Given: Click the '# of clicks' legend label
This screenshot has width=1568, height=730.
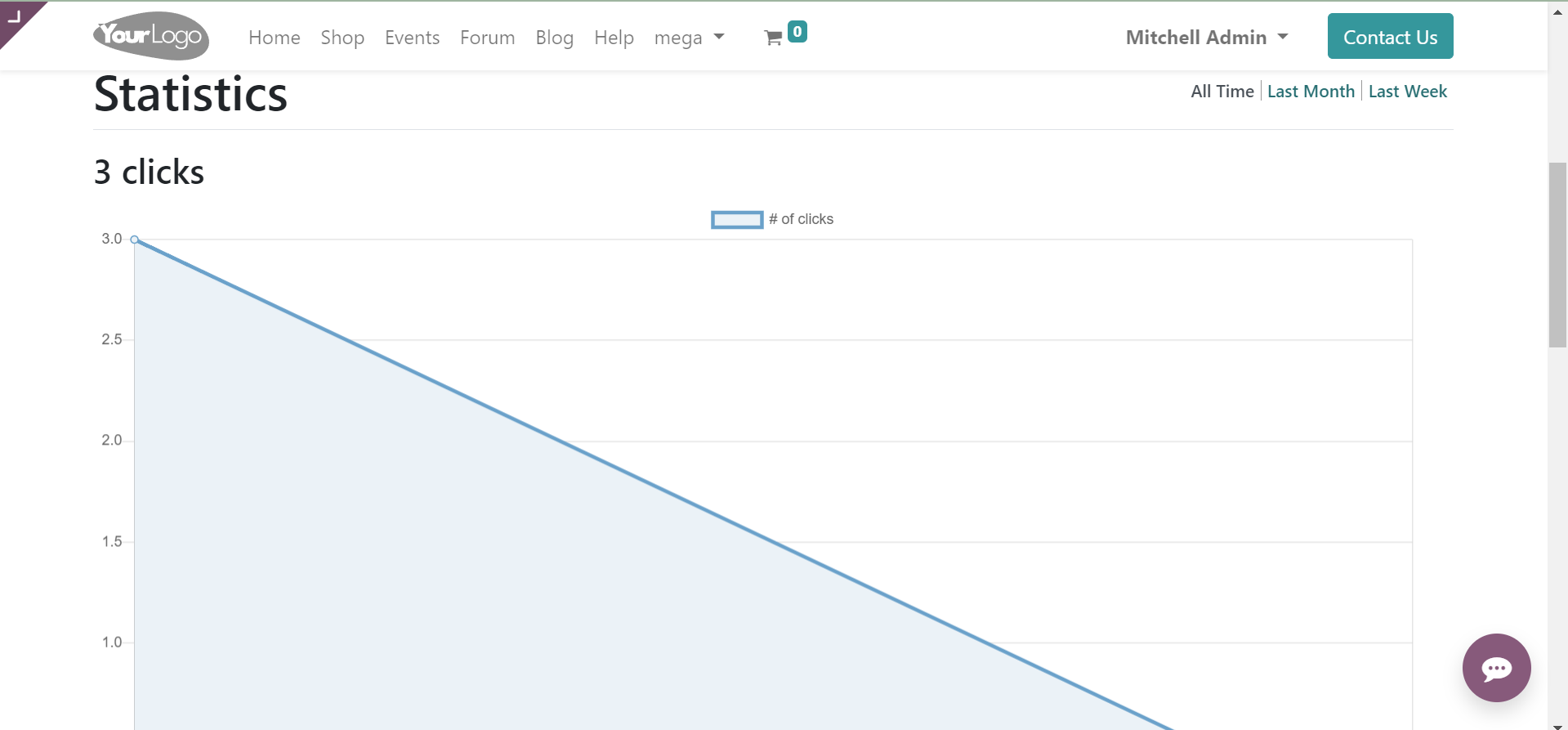Looking at the screenshot, I should pyautogui.click(x=801, y=219).
